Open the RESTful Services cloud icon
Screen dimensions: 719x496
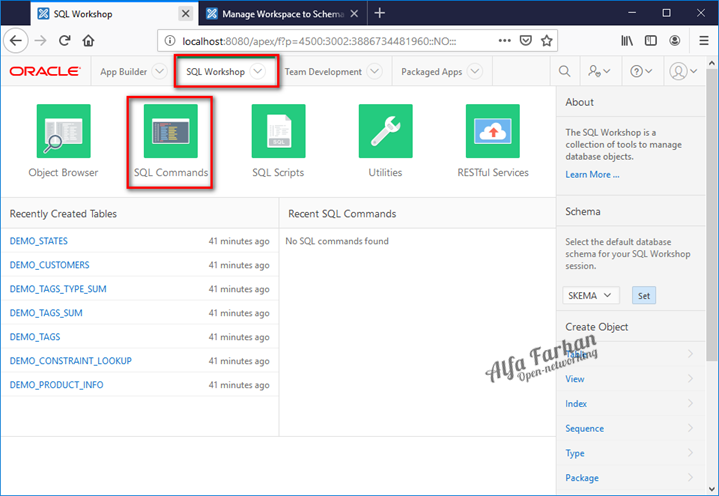[493, 131]
